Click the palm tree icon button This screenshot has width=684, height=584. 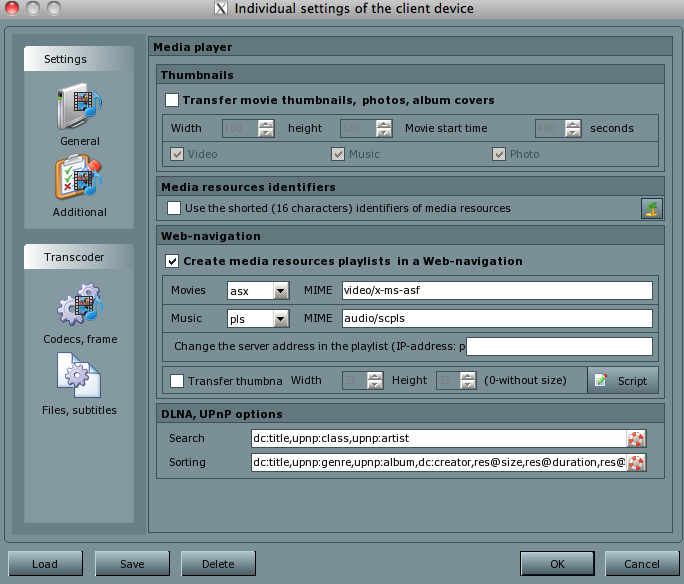click(651, 208)
